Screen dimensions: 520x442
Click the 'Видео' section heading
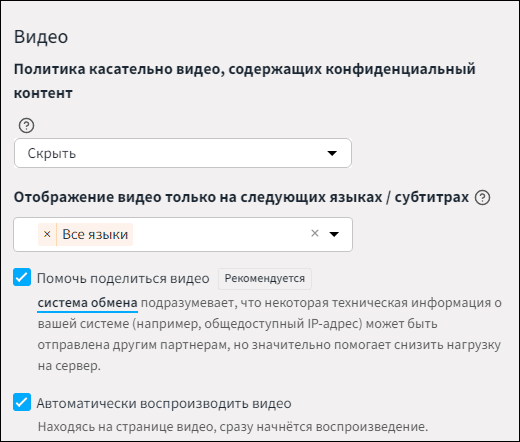click(41, 37)
